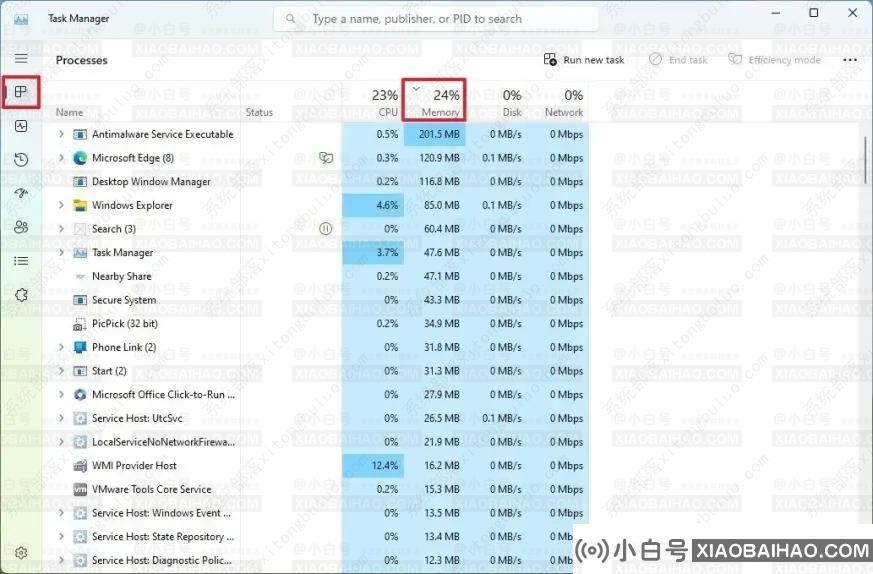Select the Desktop Window Manager row
Image resolution: width=873 pixels, height=574 pixels.
[x=316, y=182]
